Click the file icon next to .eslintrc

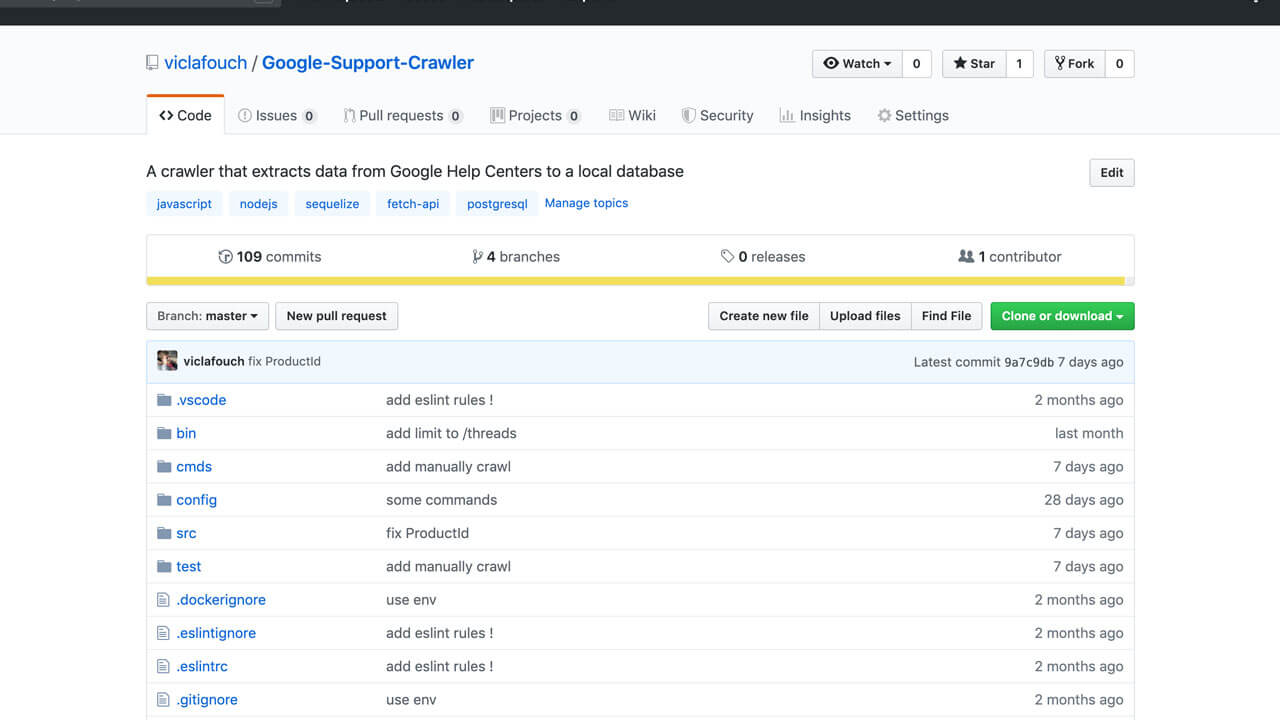[164, 666]
